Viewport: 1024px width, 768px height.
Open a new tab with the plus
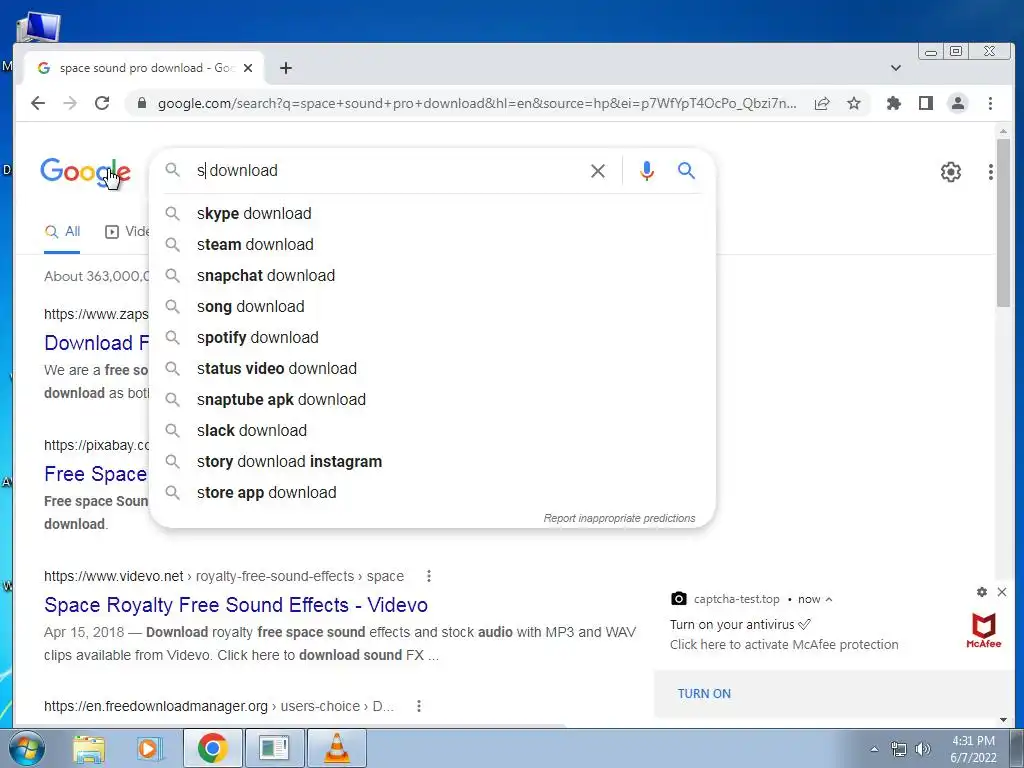pyautogui.click(x=285, y=68)
